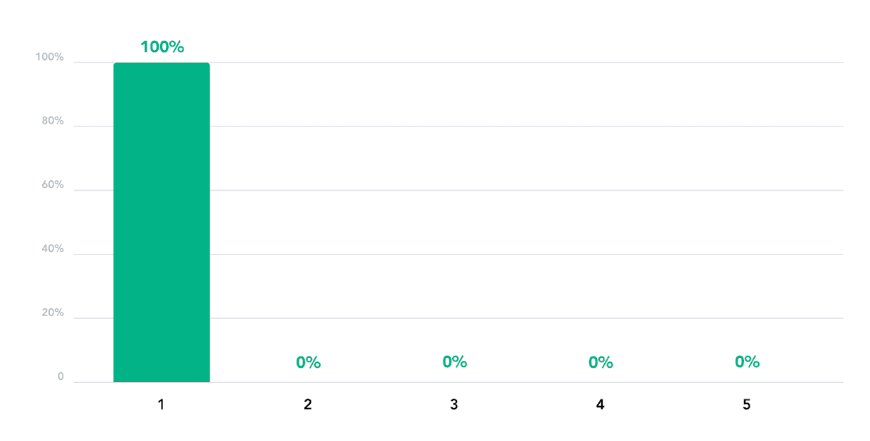Click the 100% value label above the bar
This screenshot has height=441, width=870.
tap(162, 47)
